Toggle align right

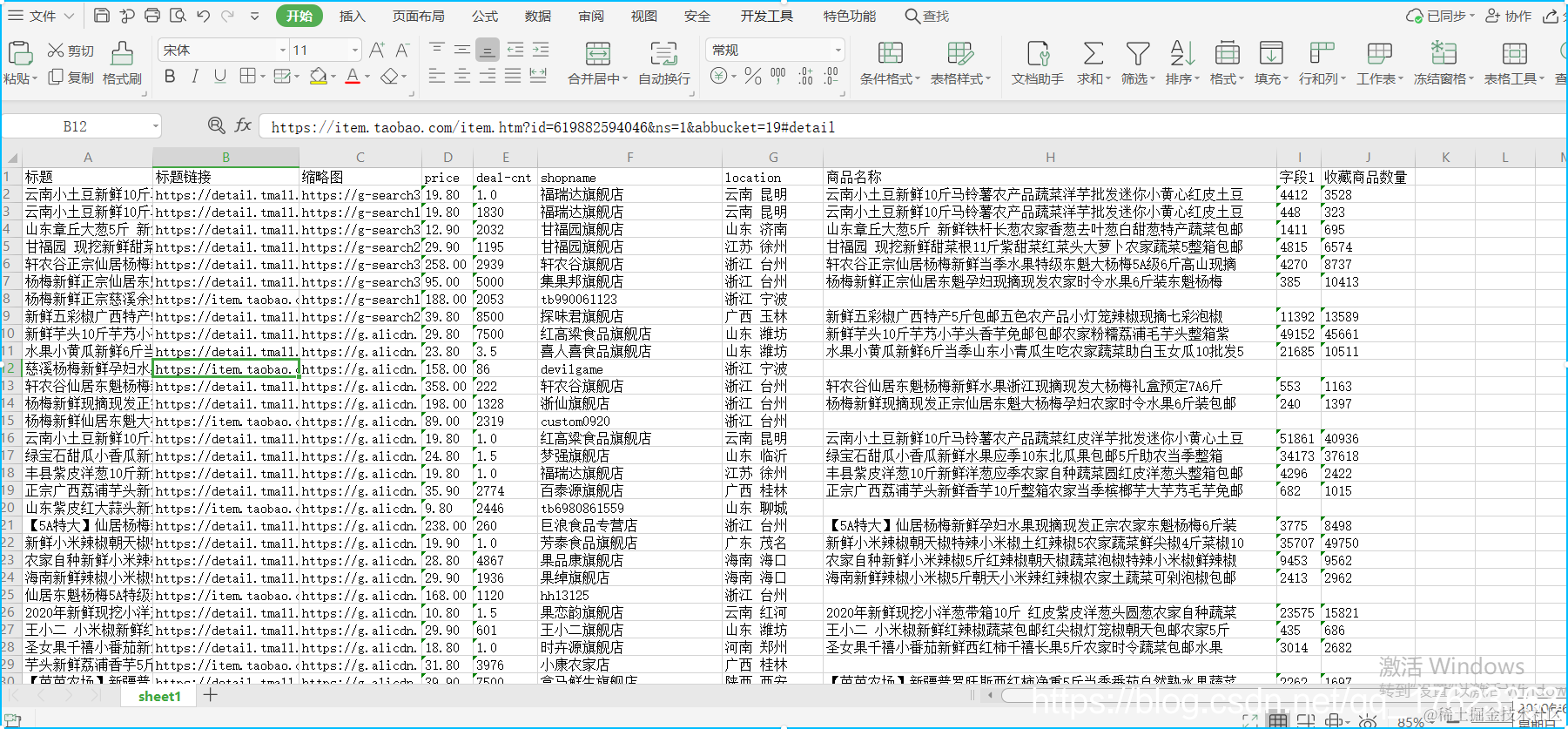click(x=488, y=77)
